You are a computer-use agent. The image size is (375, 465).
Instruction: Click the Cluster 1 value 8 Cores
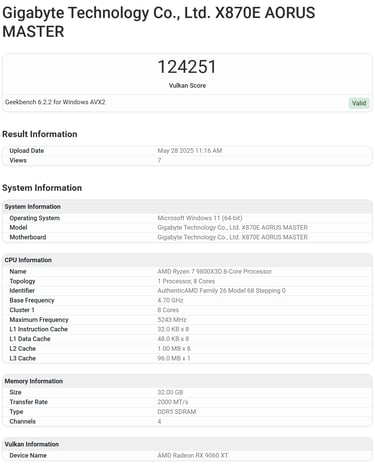click(x=168, y=310)
